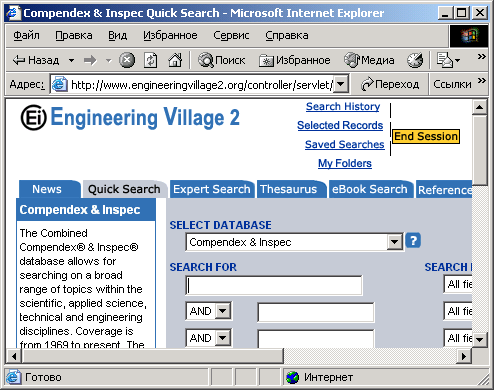The image size is (494, 390).
Task: Go to the Home page icon
Action: (x=175, y=60)
